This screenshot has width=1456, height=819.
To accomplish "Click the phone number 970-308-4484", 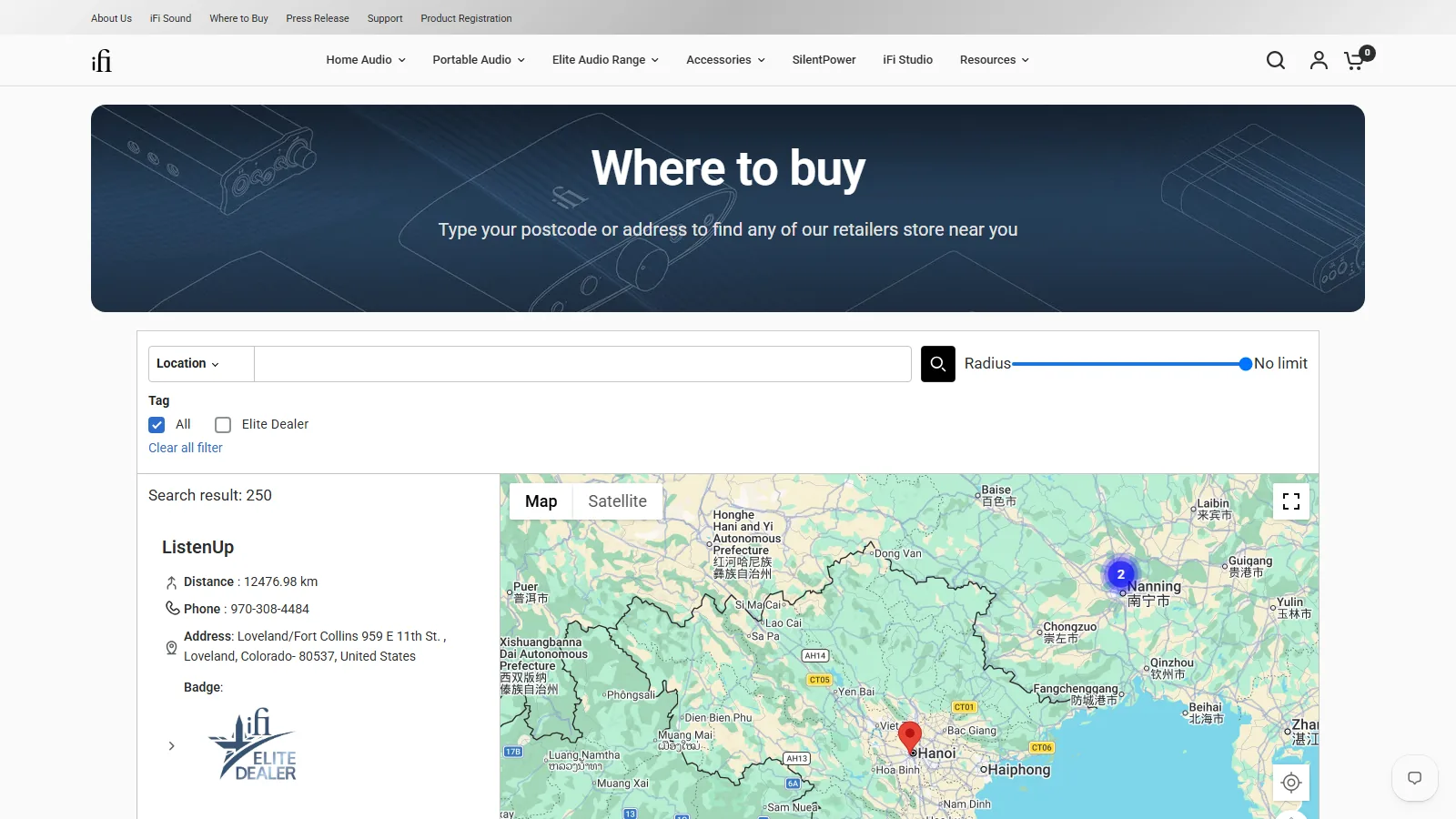I will (x=269, y=609).
